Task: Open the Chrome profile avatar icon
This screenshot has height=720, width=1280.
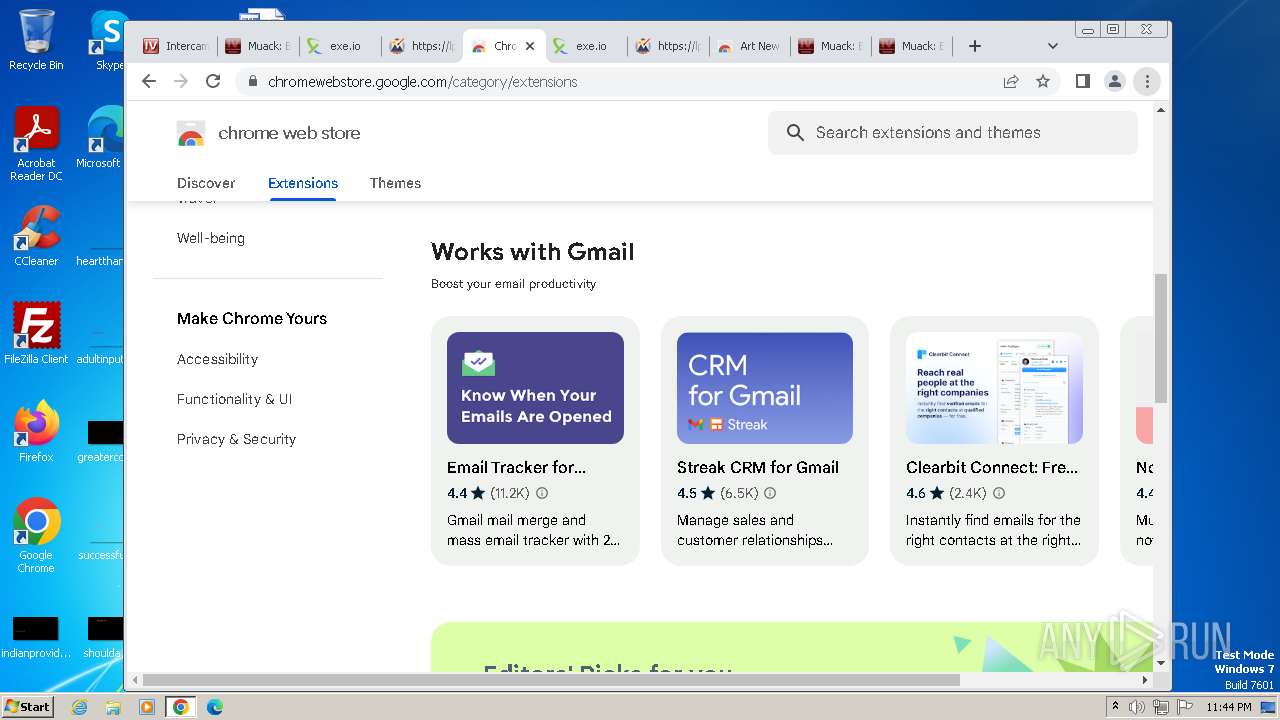Action: [x=1114, y=82]
